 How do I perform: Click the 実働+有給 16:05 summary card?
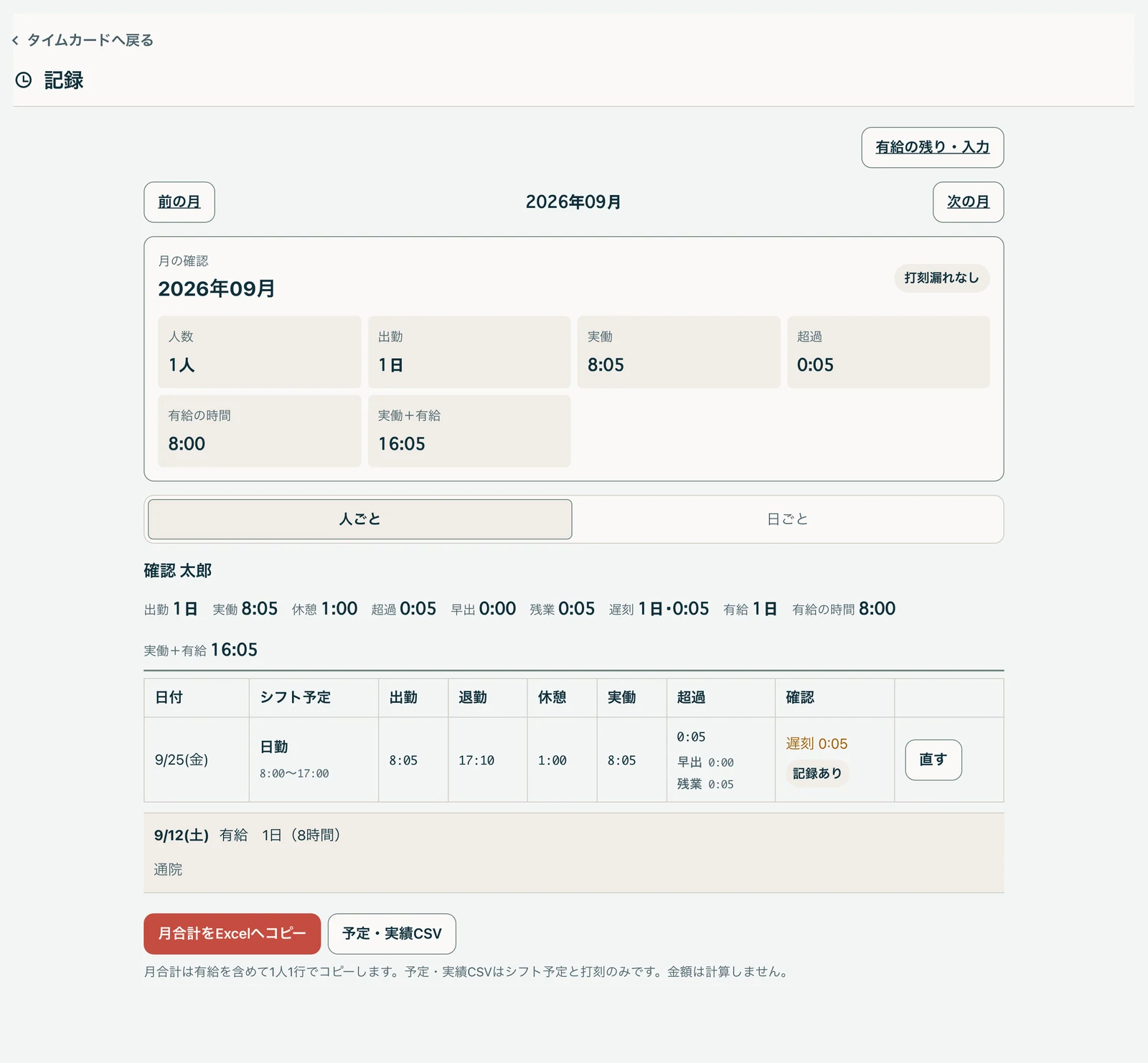(469, 431)
